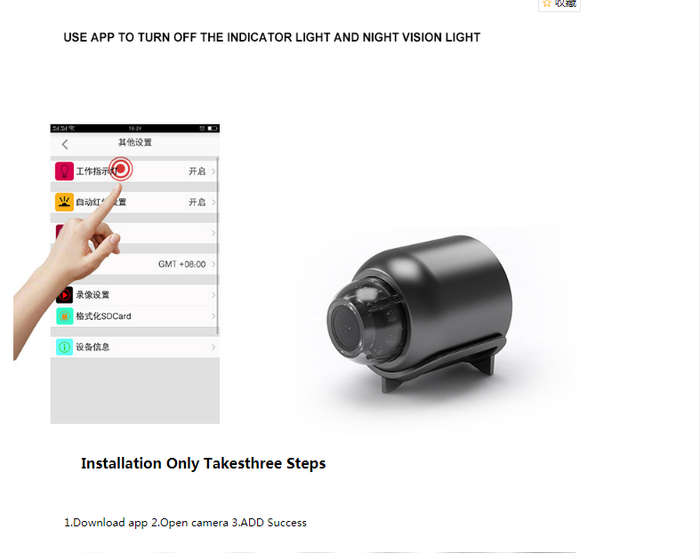Toggle the auto infrared 开启 status
This screenshot has height=559, width=700.
pos(197,202)
